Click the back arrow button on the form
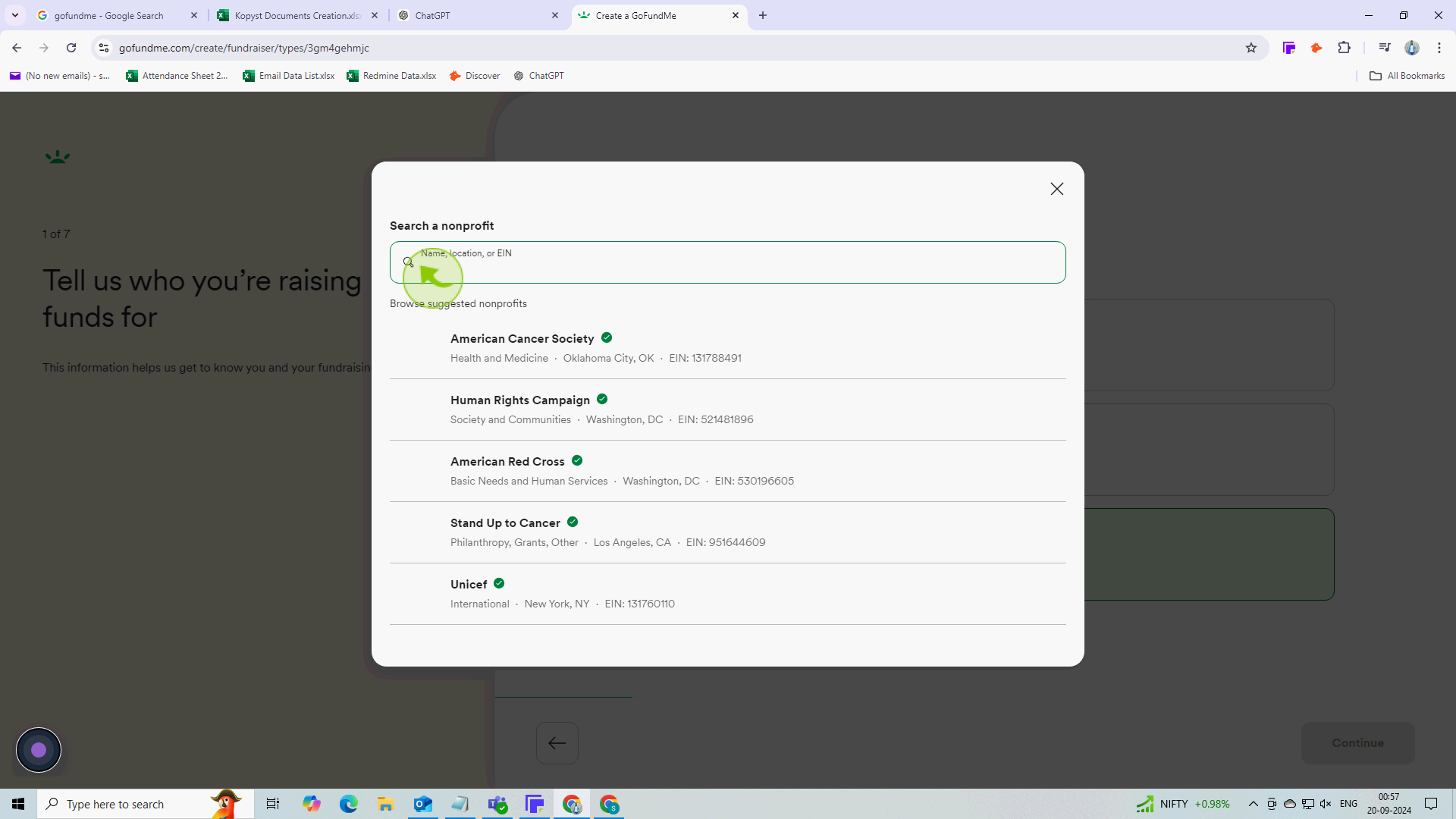The height and width of the screenshot is (819, 1456). click(557, 743)
